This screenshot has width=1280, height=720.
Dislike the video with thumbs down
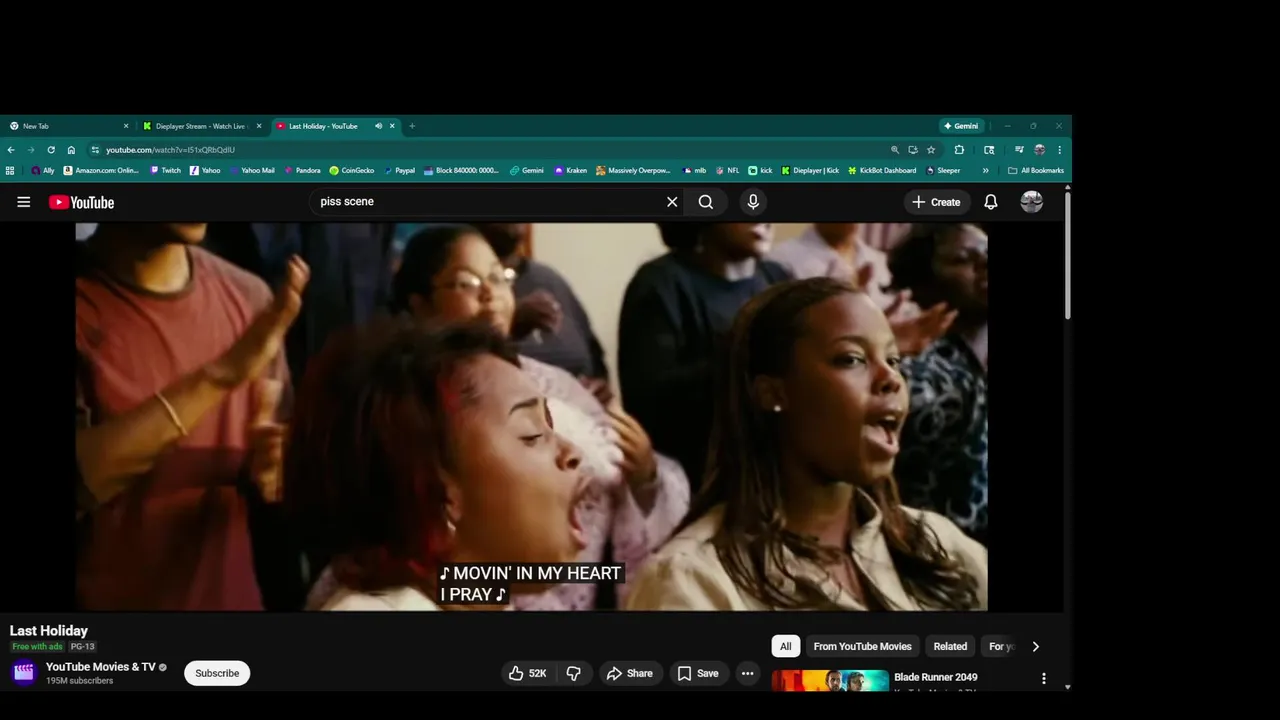(x=574, y=674)
